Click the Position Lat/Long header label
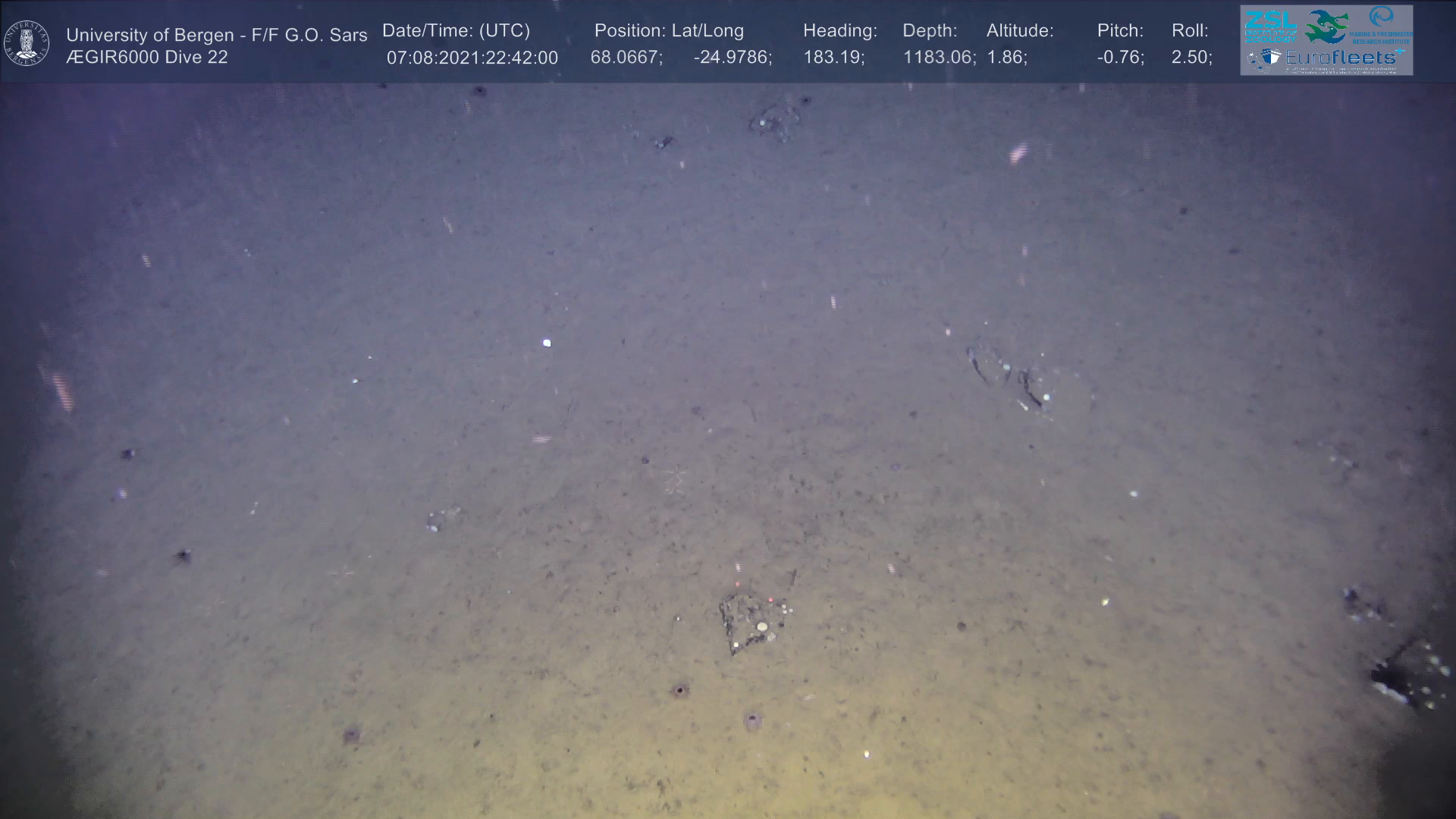The height and width of the screenshot is (819, 1456). click(669, 31)
